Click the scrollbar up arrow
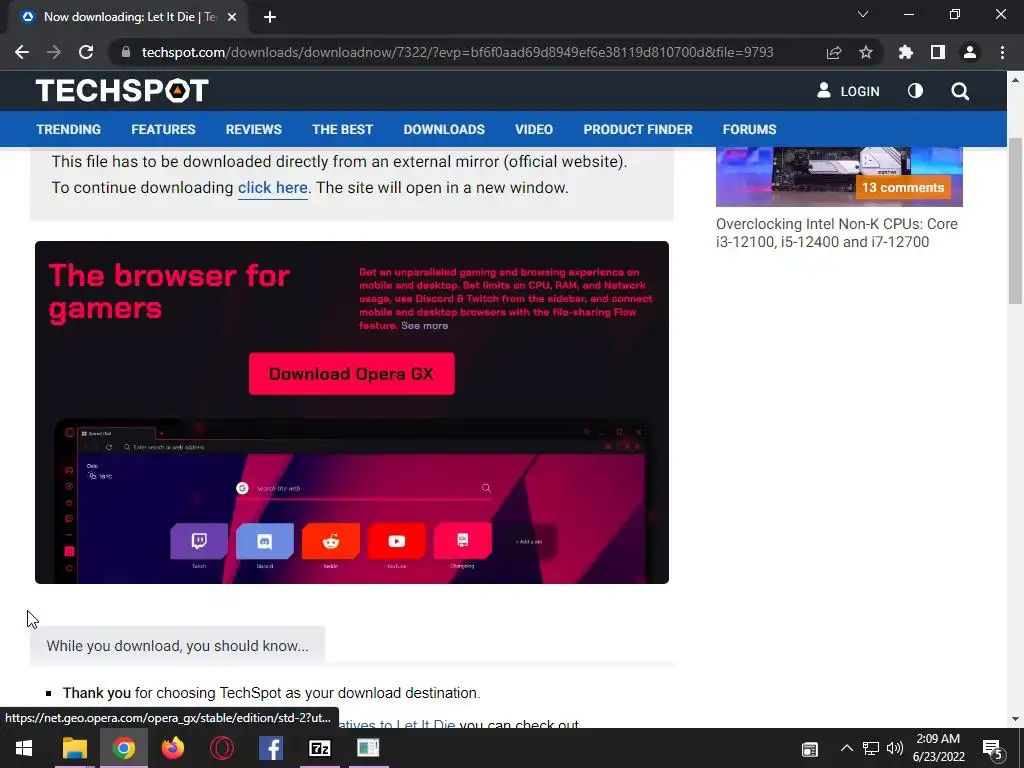The width and height of the screenshot is (1024, 768). [1015, 80]
